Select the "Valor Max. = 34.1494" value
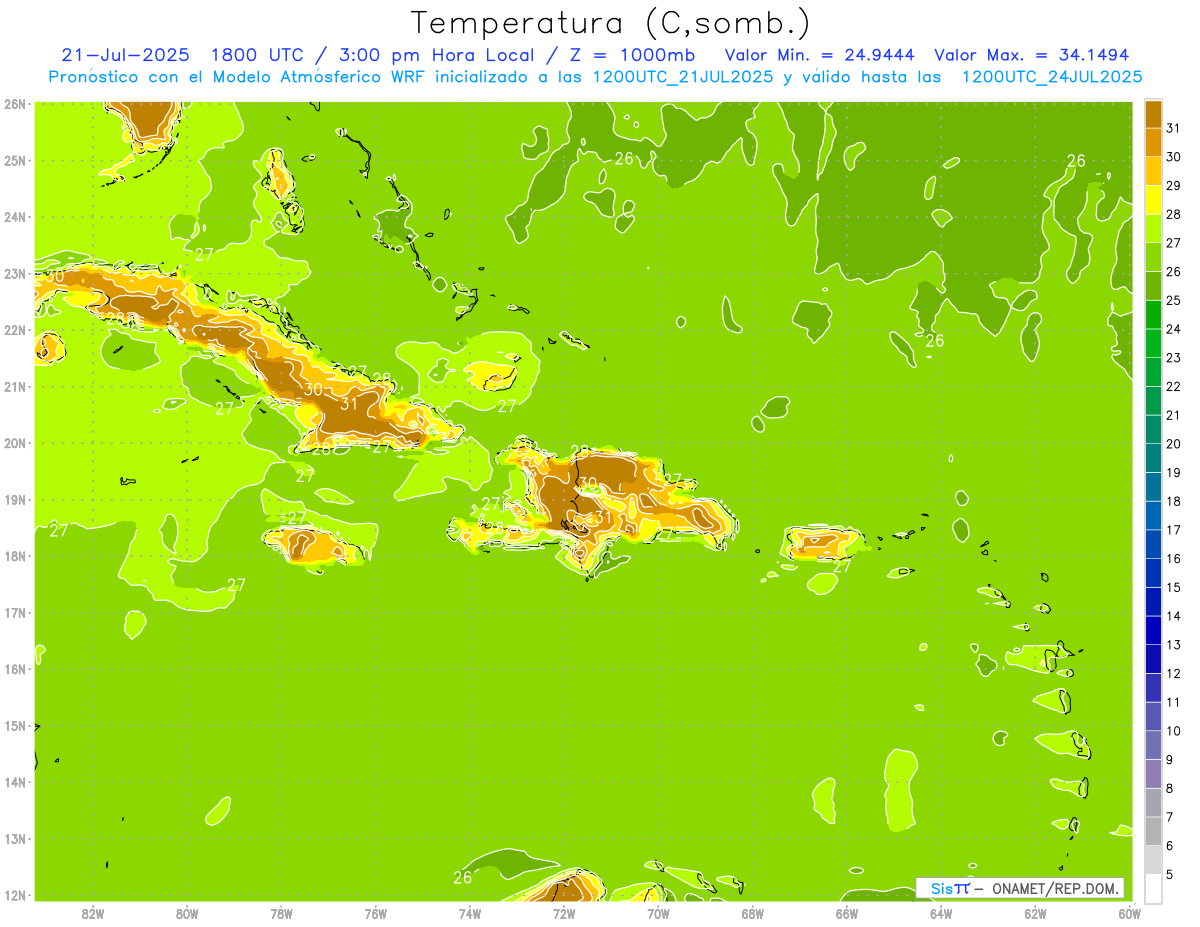The height and width of the screenshot is (927, 1200). pos(1031,55)
